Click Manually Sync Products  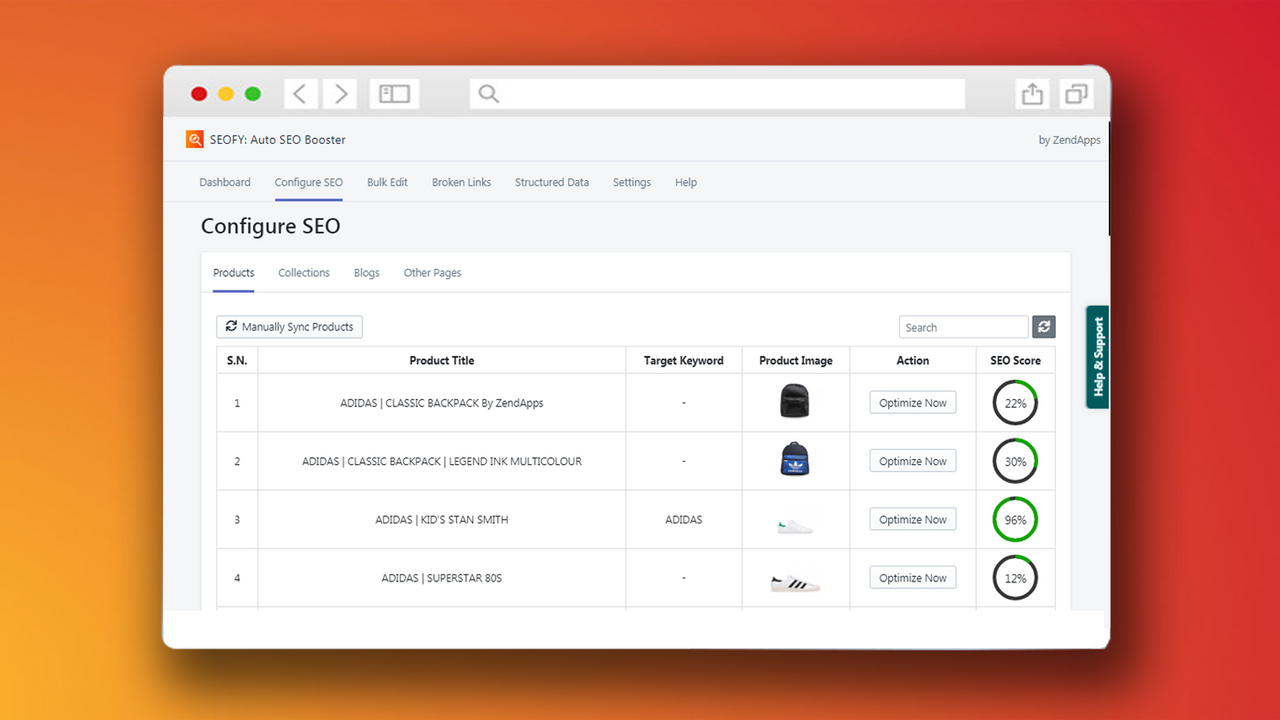(289, 326)
